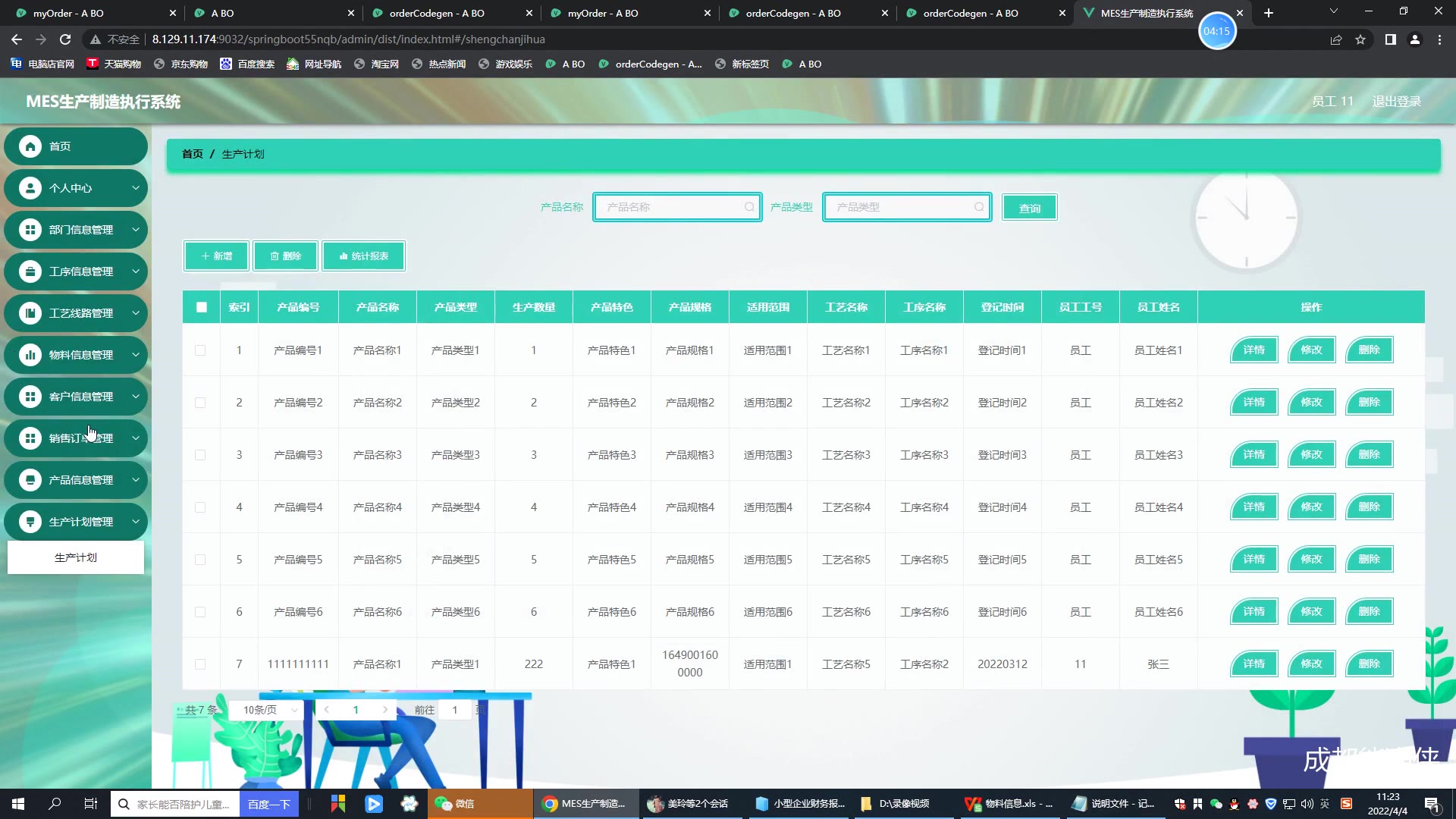
Task: Click 退出登录 link in the header
Action: pyautogui.click(x=1396, y=102)
